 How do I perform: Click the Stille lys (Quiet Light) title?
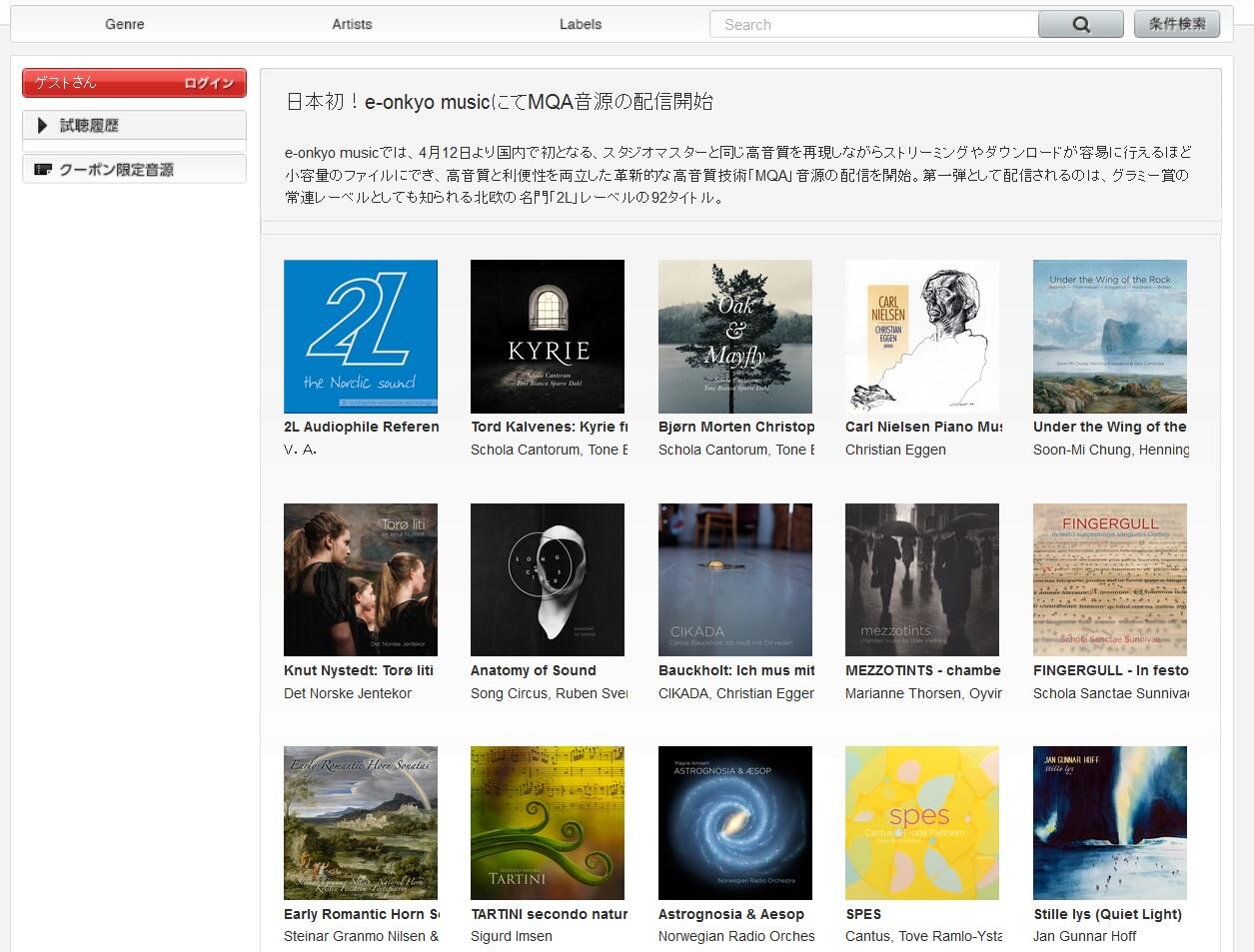click(1108, 914)
